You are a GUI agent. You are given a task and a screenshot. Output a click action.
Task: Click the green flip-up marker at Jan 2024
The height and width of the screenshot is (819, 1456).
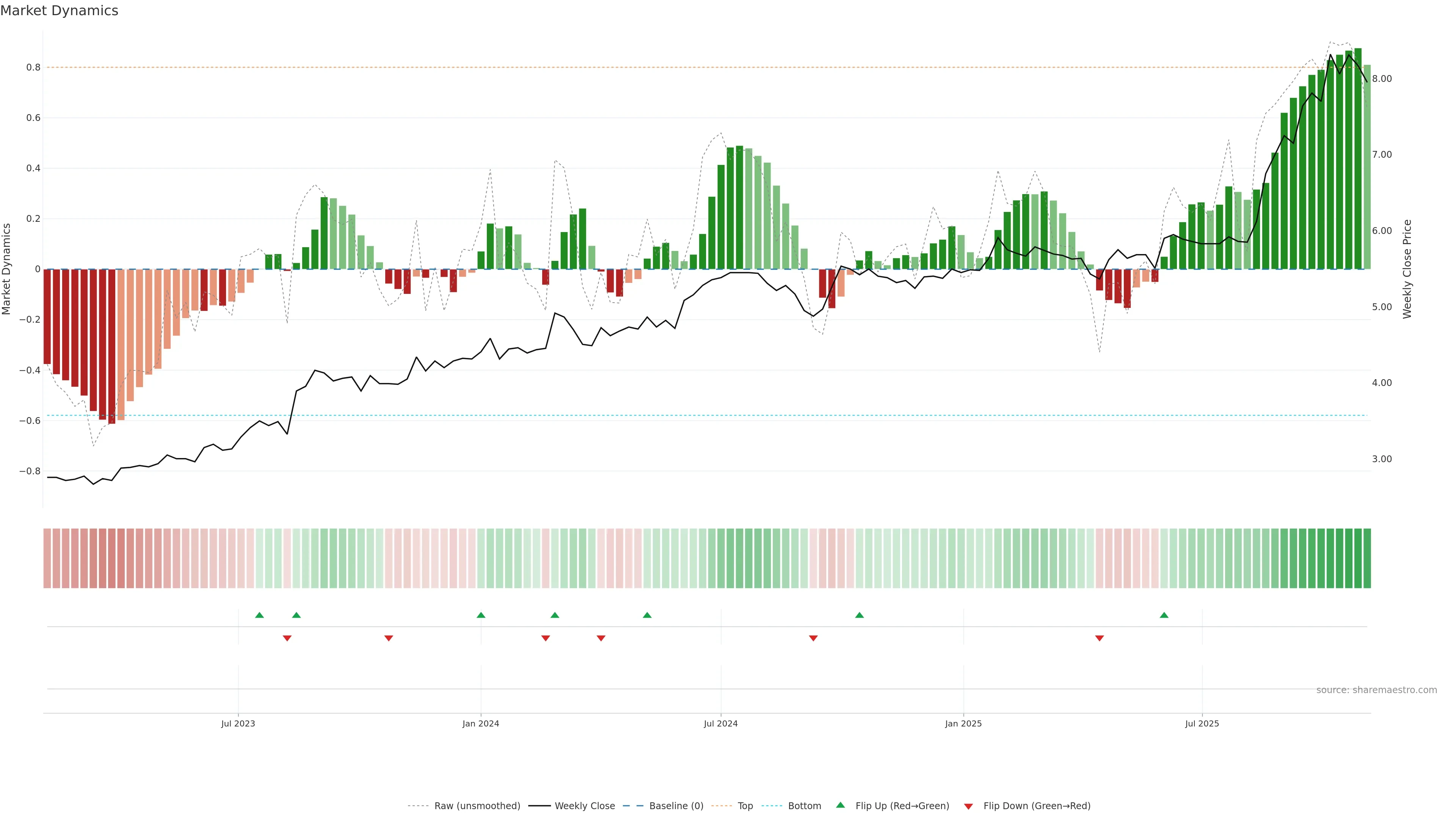pyautogui.click(x=481, y=615)
